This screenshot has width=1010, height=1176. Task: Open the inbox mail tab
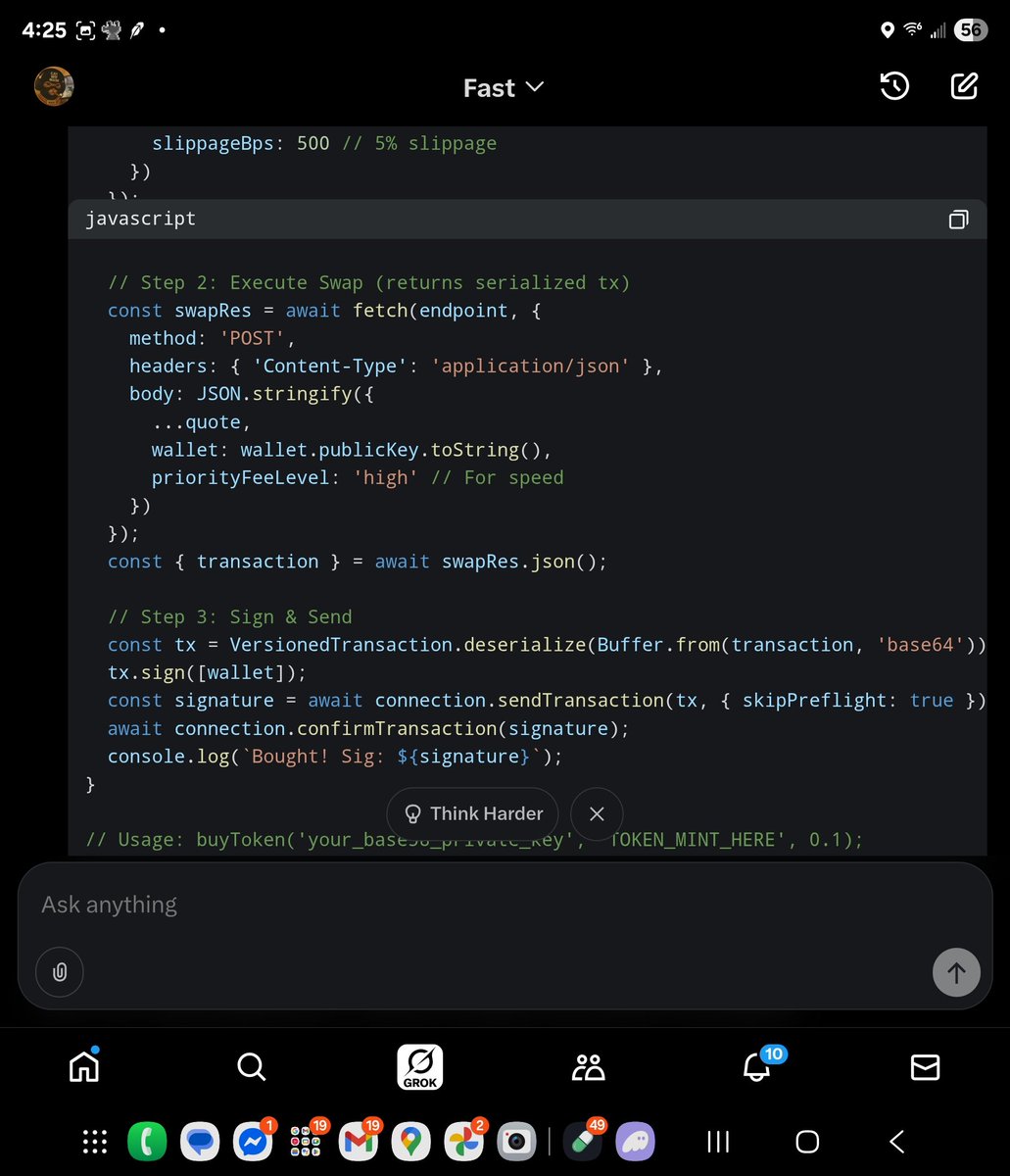point(924,1066)
